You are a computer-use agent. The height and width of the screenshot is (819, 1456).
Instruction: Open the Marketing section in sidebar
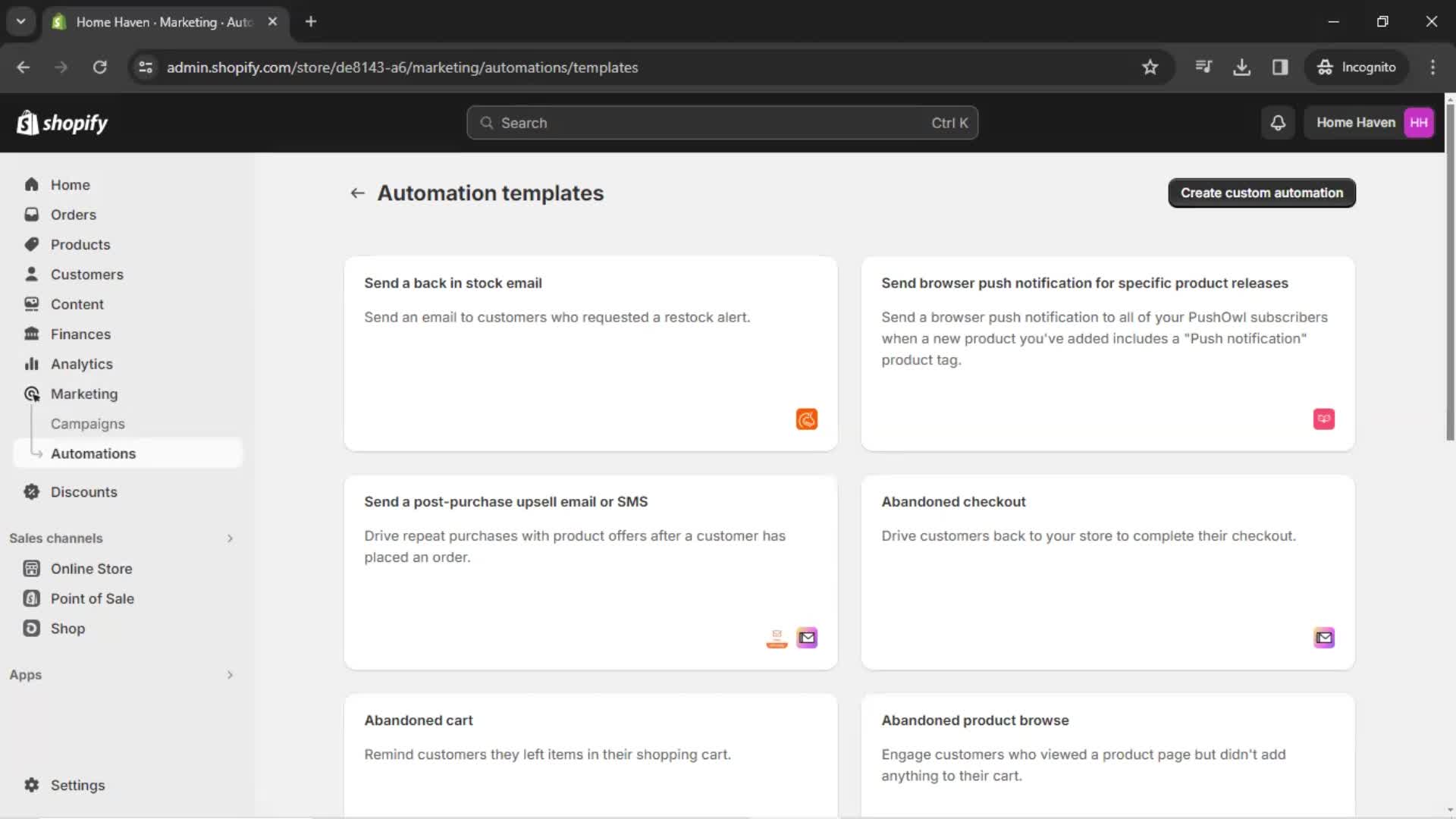point(84,393)
